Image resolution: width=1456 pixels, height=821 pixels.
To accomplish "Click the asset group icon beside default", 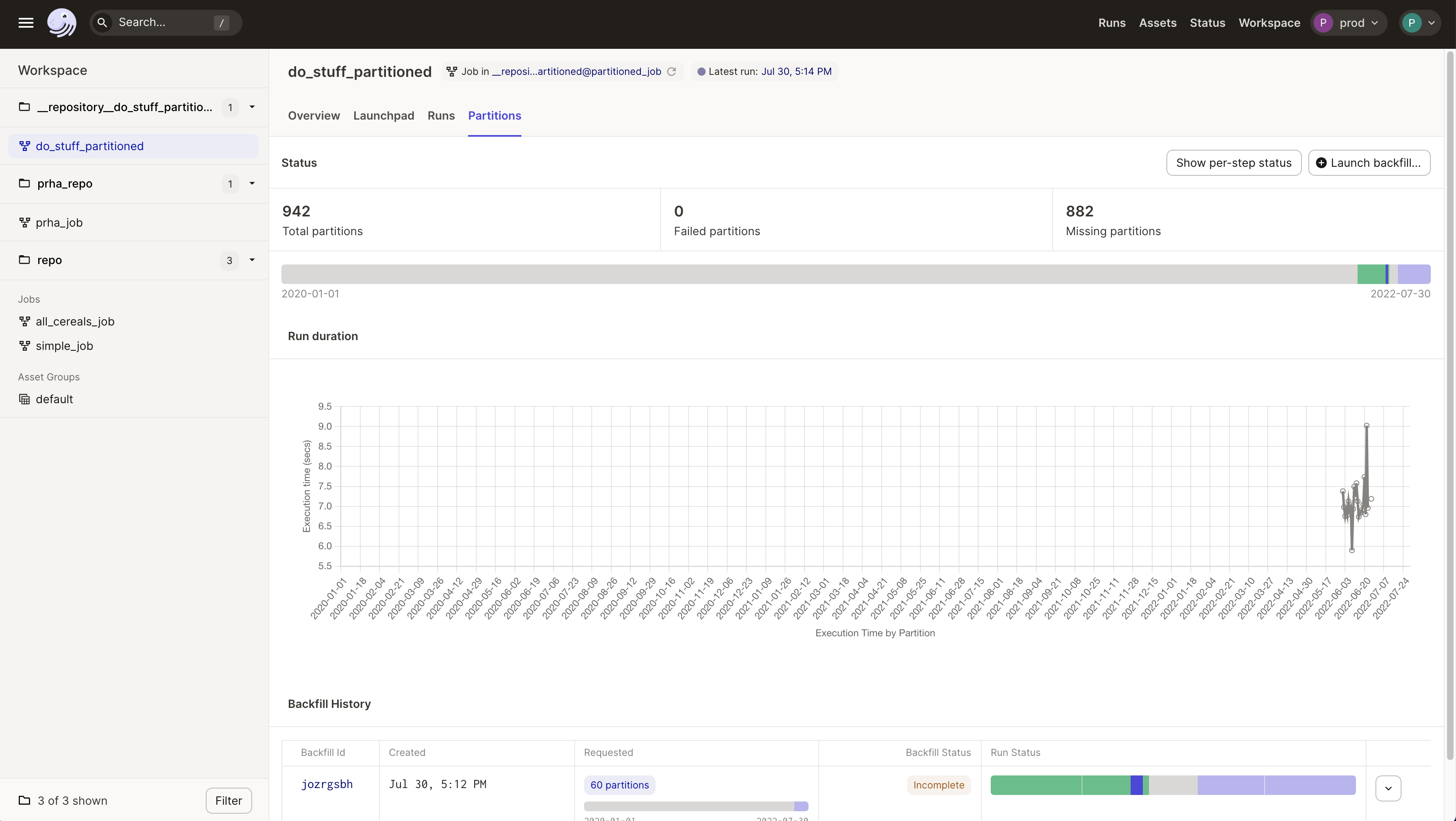I will (24, 399).
